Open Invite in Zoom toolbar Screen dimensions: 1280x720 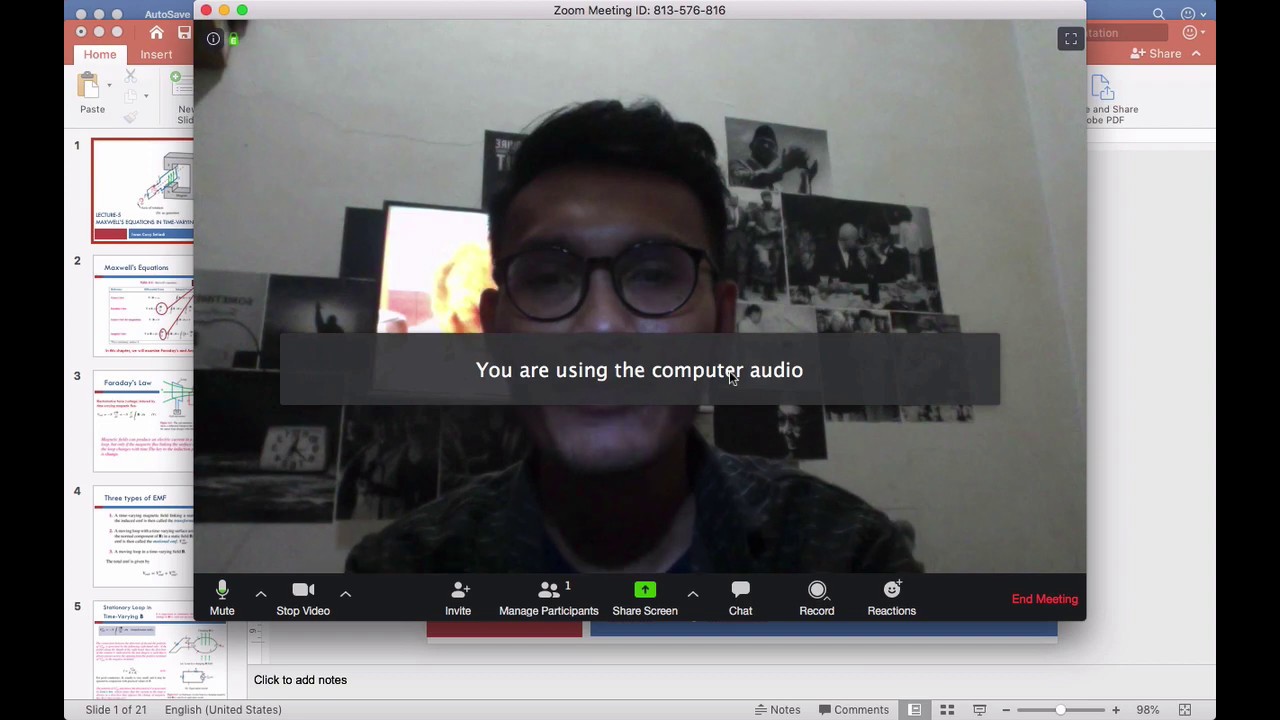click(458, 599)
